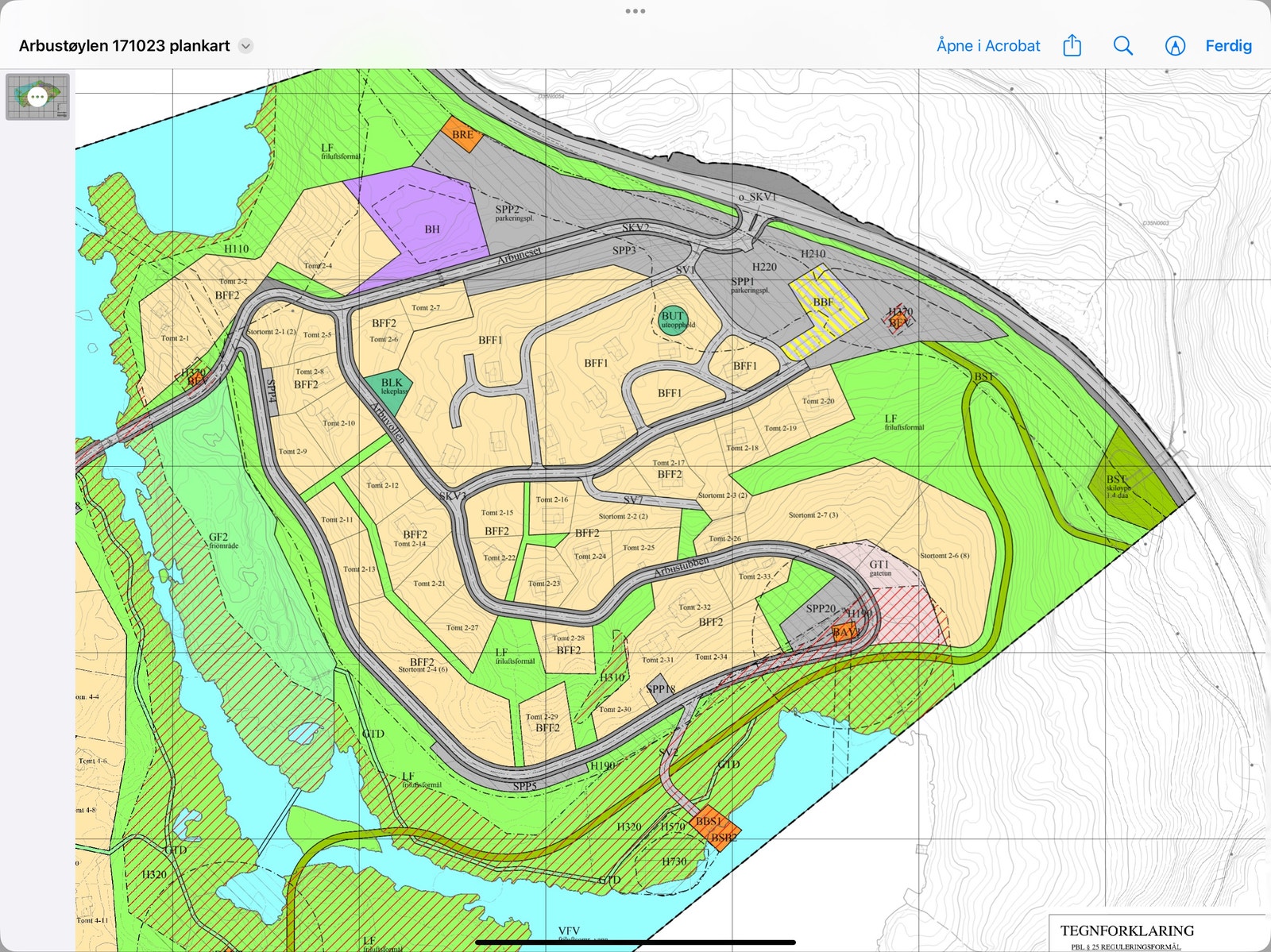Tap the SKV2 road label
Screen dimensions: 1271x952
[x=635, y=227]
